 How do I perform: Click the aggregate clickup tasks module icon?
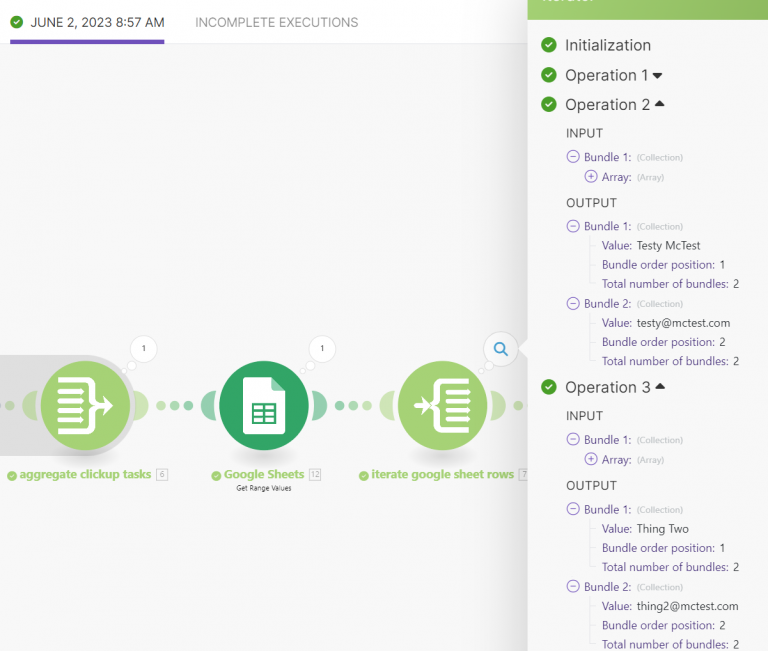coord(85,406)
